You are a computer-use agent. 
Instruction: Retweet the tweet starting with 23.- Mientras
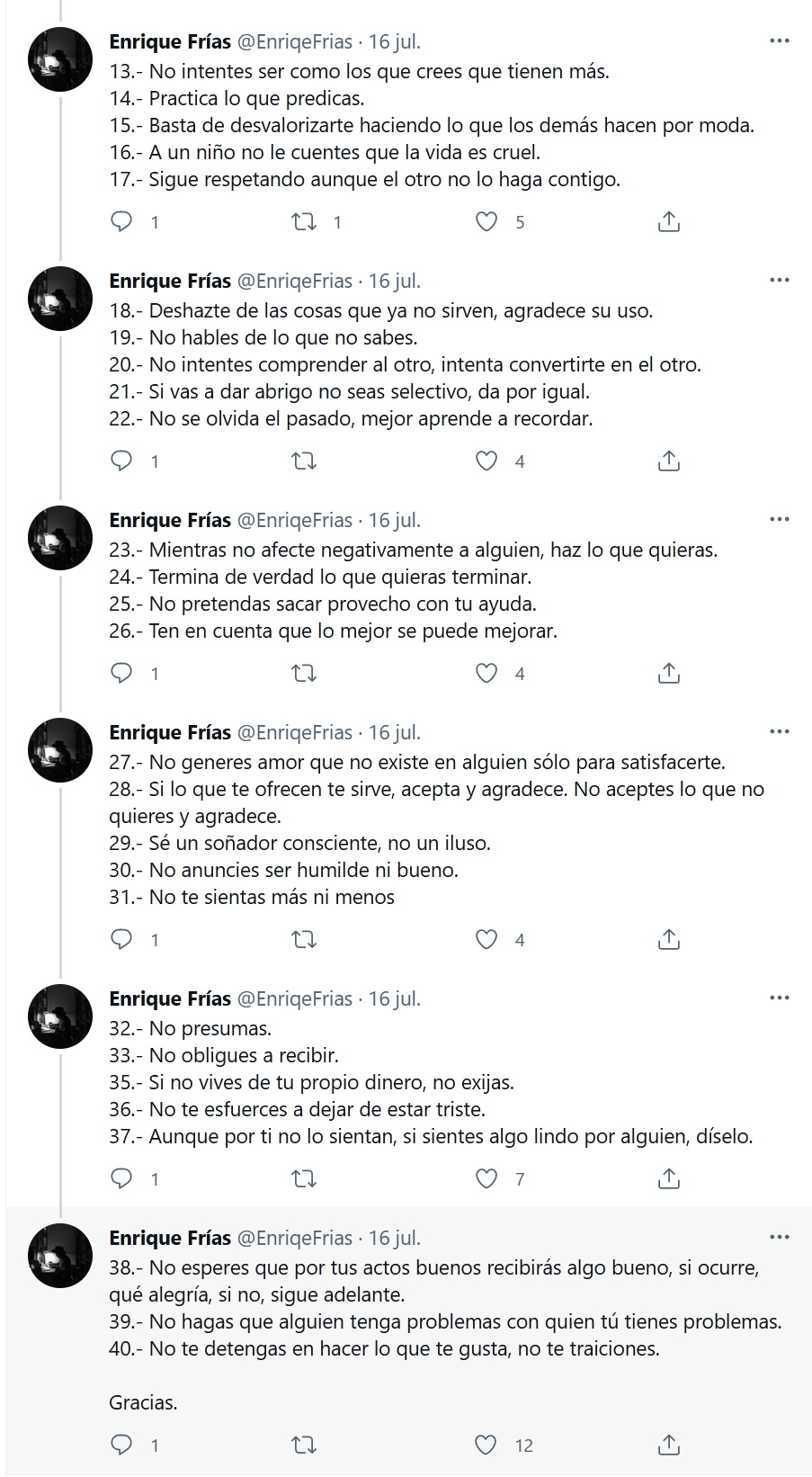click(x=304, y=674)
